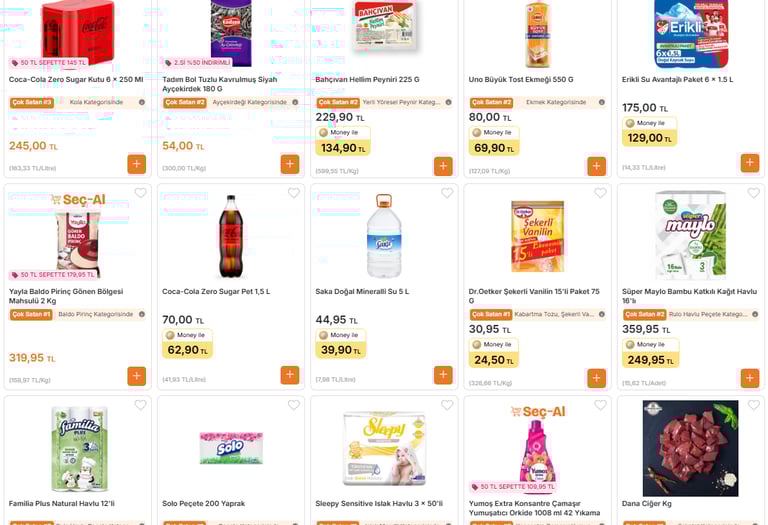This screenshot has width=768, height=525.
Task: Open Sleepy Sensitive Islak Havlu product title
Action: (379, 503)
